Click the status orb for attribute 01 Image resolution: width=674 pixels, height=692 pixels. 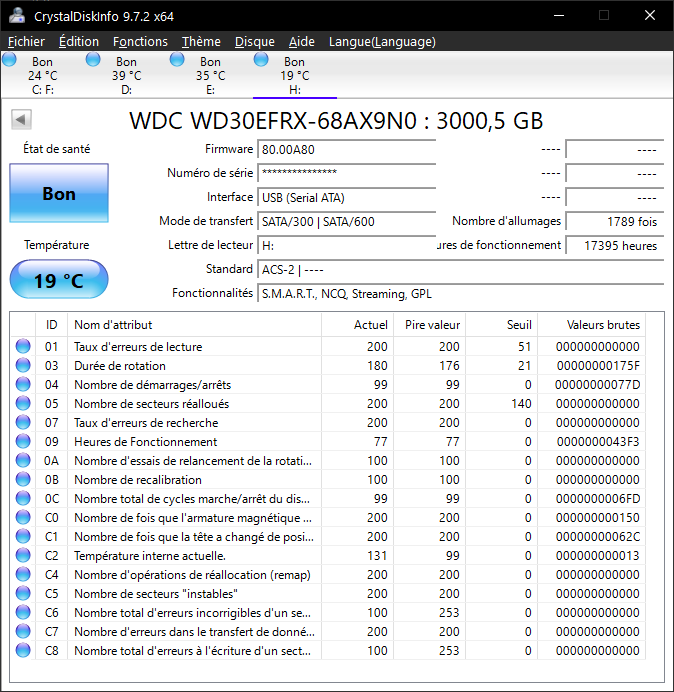[x=23, y=346]
